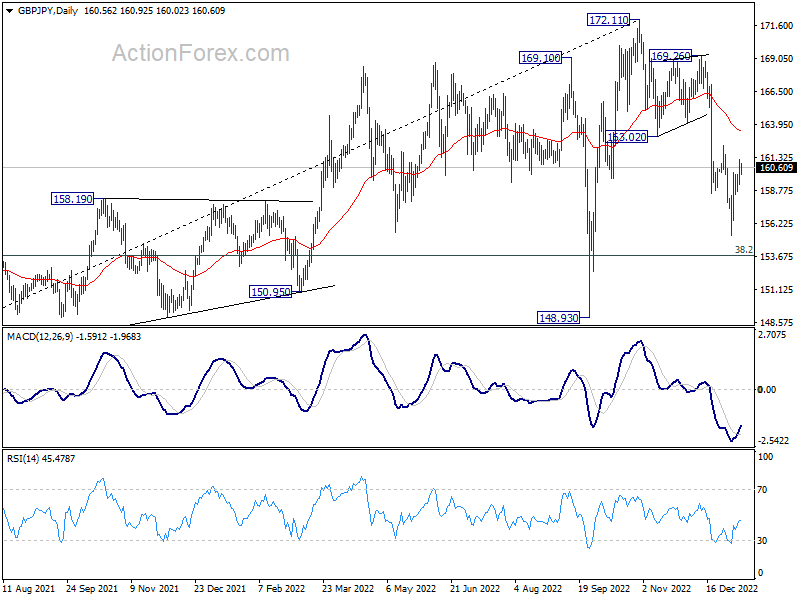Viewport: 800px width, 600px height.
Task: Click the GBPJPY,Daily chart title text
Action: [48, 11]
